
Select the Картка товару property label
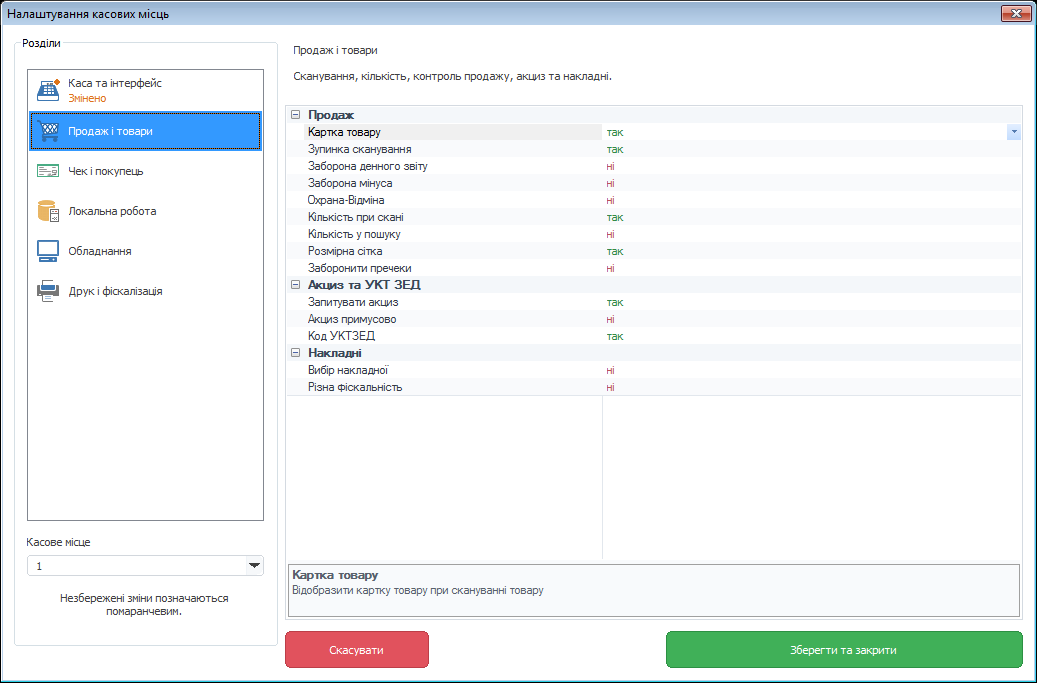(x=344, y=132)
